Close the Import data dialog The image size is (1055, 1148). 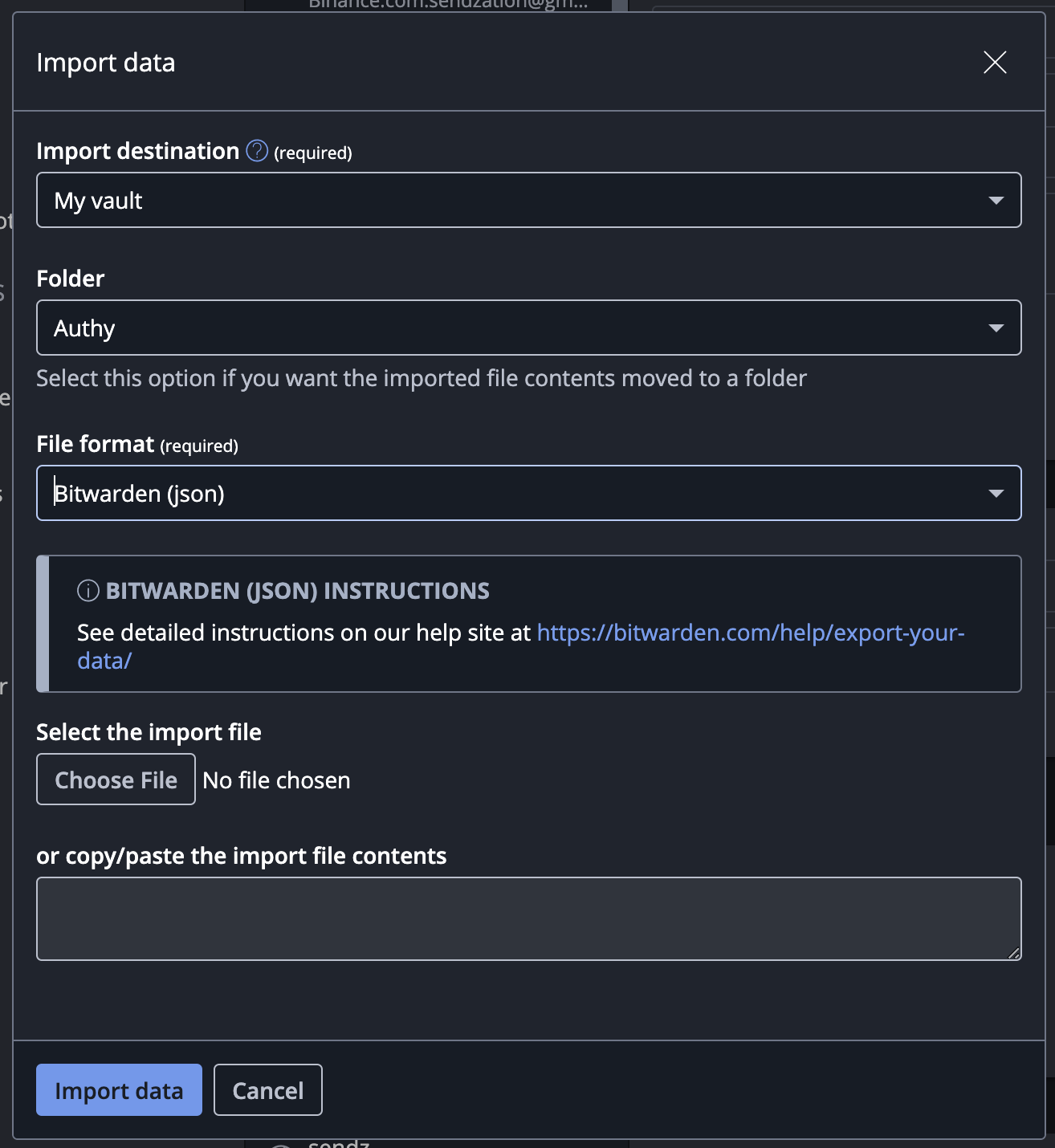pyautogui.click(x=995, y=63)
